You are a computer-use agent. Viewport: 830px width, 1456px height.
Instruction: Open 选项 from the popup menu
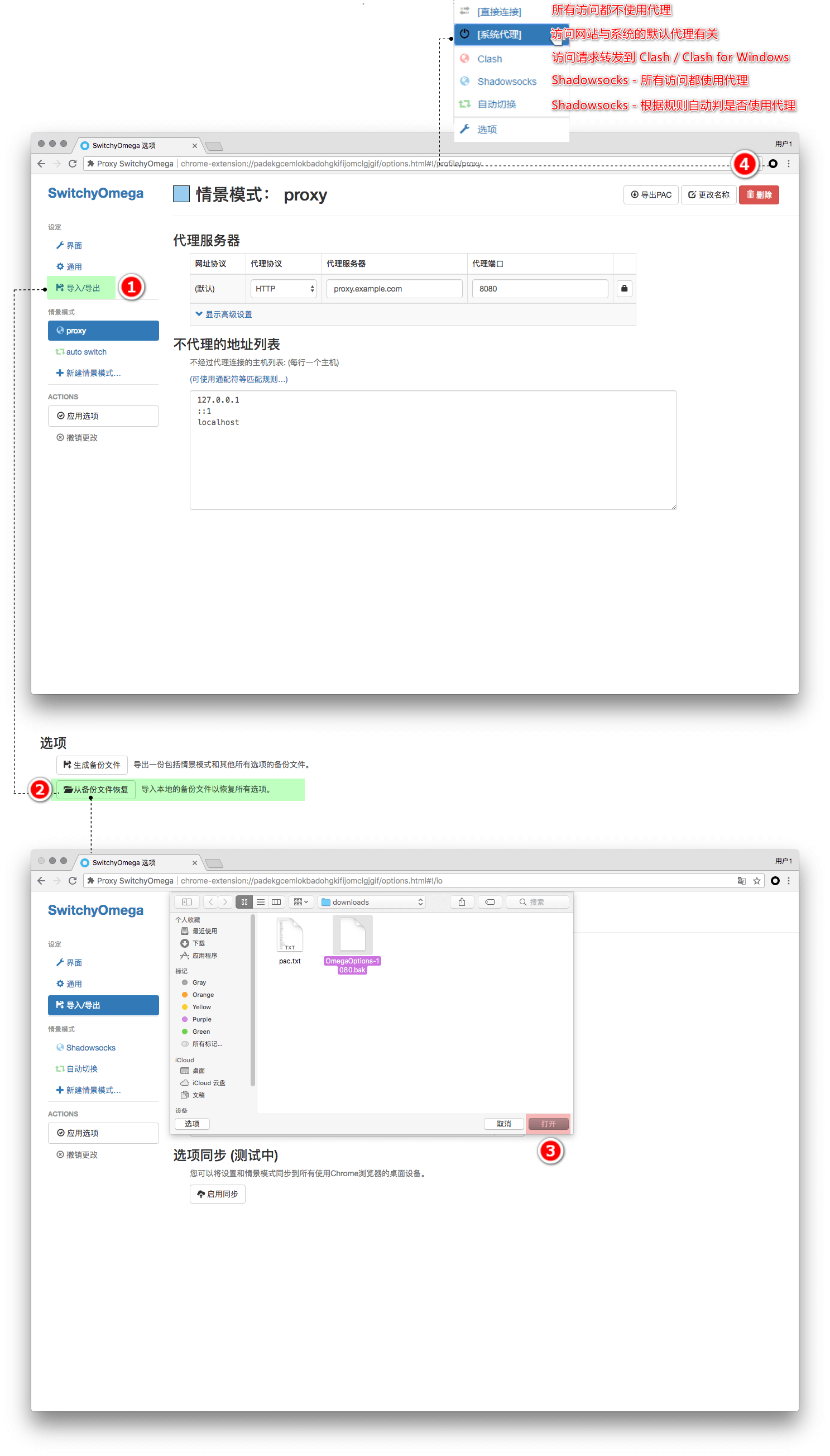click(x=486, y=130)
